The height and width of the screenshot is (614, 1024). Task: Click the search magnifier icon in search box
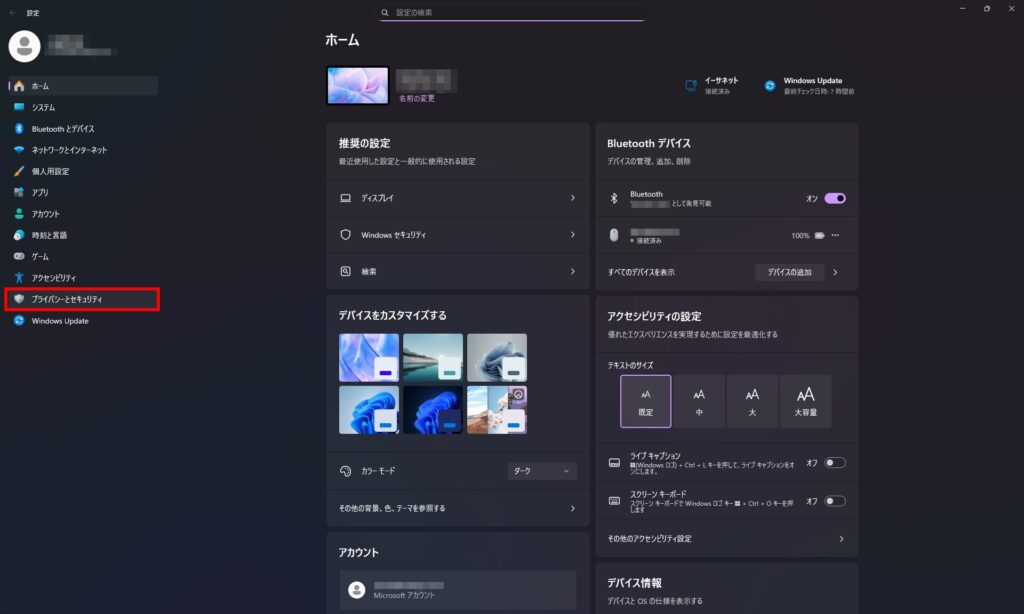click(385, 12)
